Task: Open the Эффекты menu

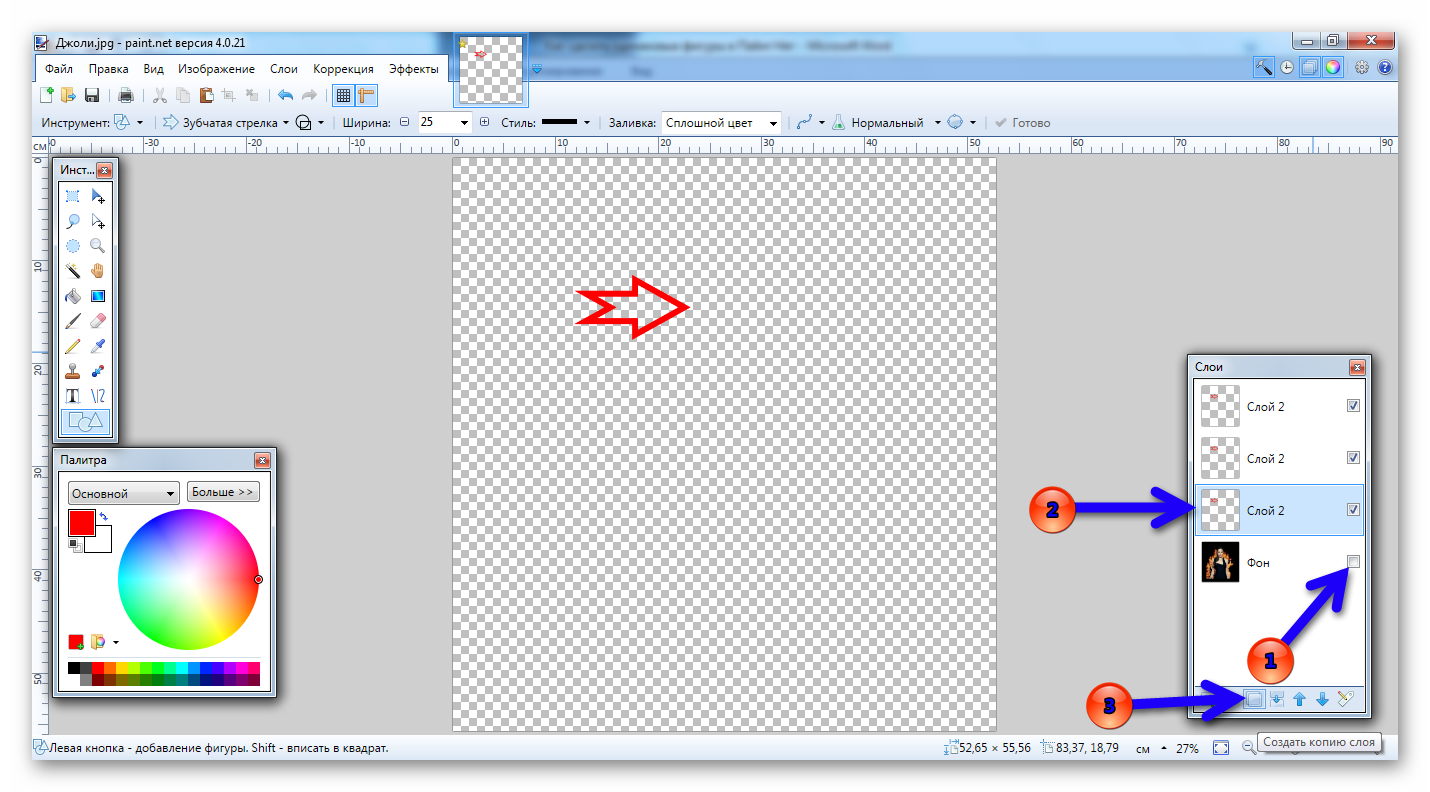Action: click(x=413, y=69)
